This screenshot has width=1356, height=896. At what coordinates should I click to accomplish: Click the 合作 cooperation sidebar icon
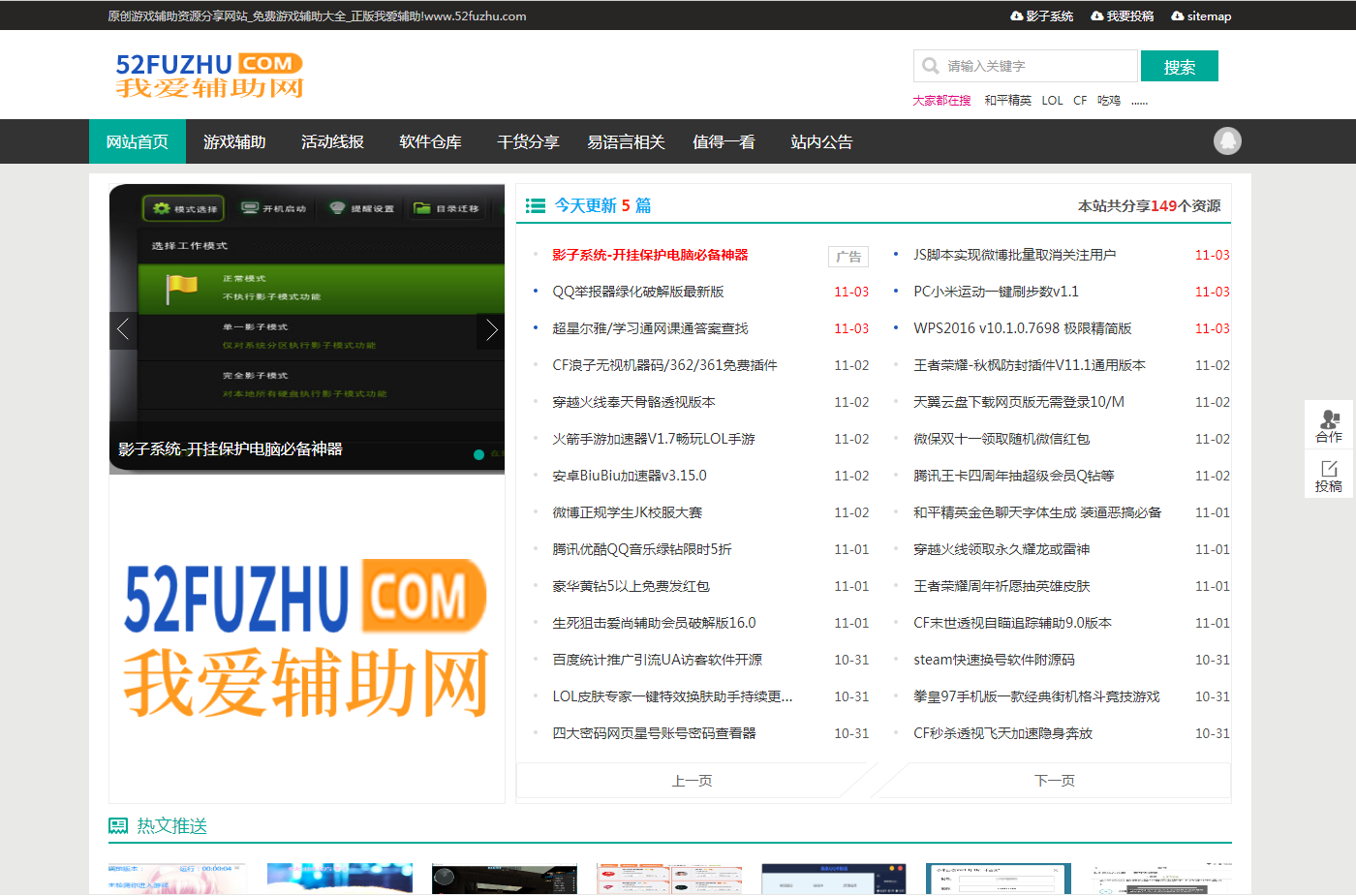point(1329,425)
